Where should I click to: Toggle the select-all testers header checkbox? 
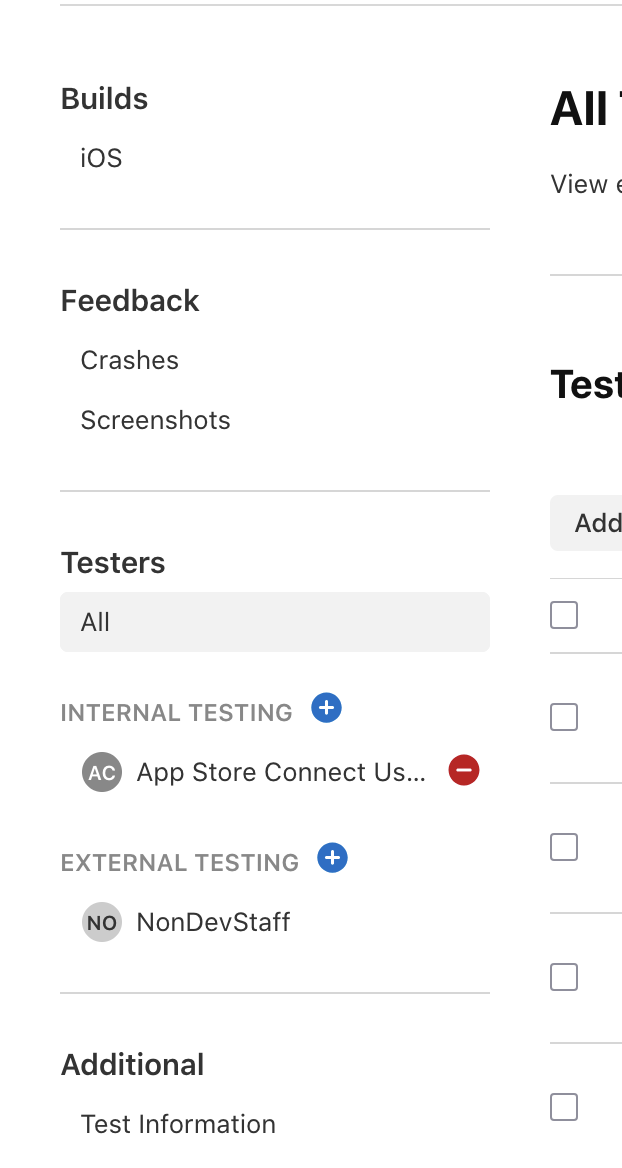(564, 615)
